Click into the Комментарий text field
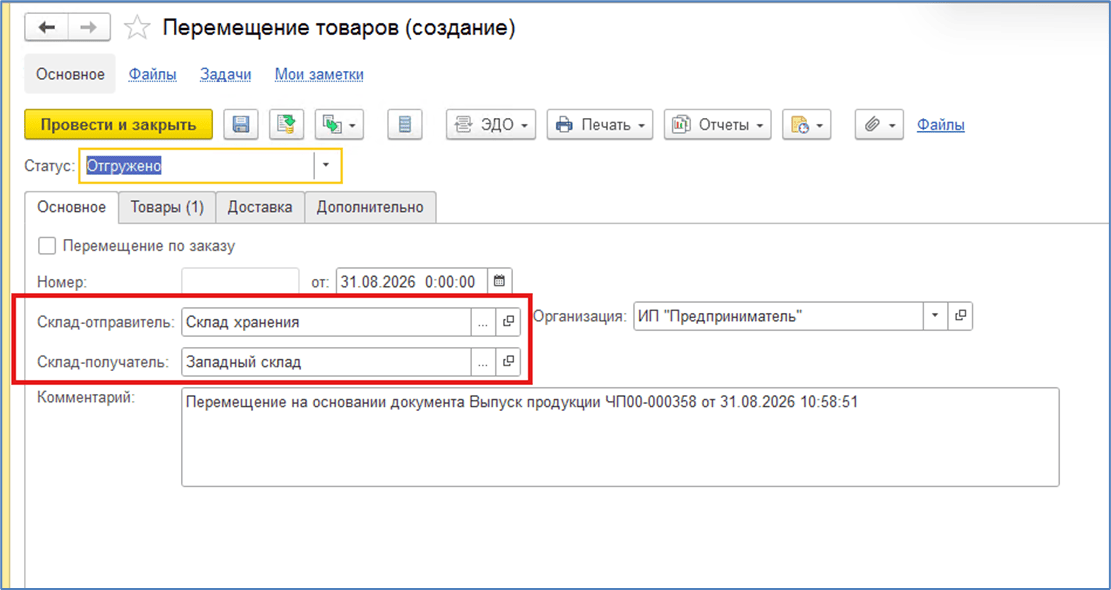The height and width of the screenshot is (590, 1111). click(620, 436)
